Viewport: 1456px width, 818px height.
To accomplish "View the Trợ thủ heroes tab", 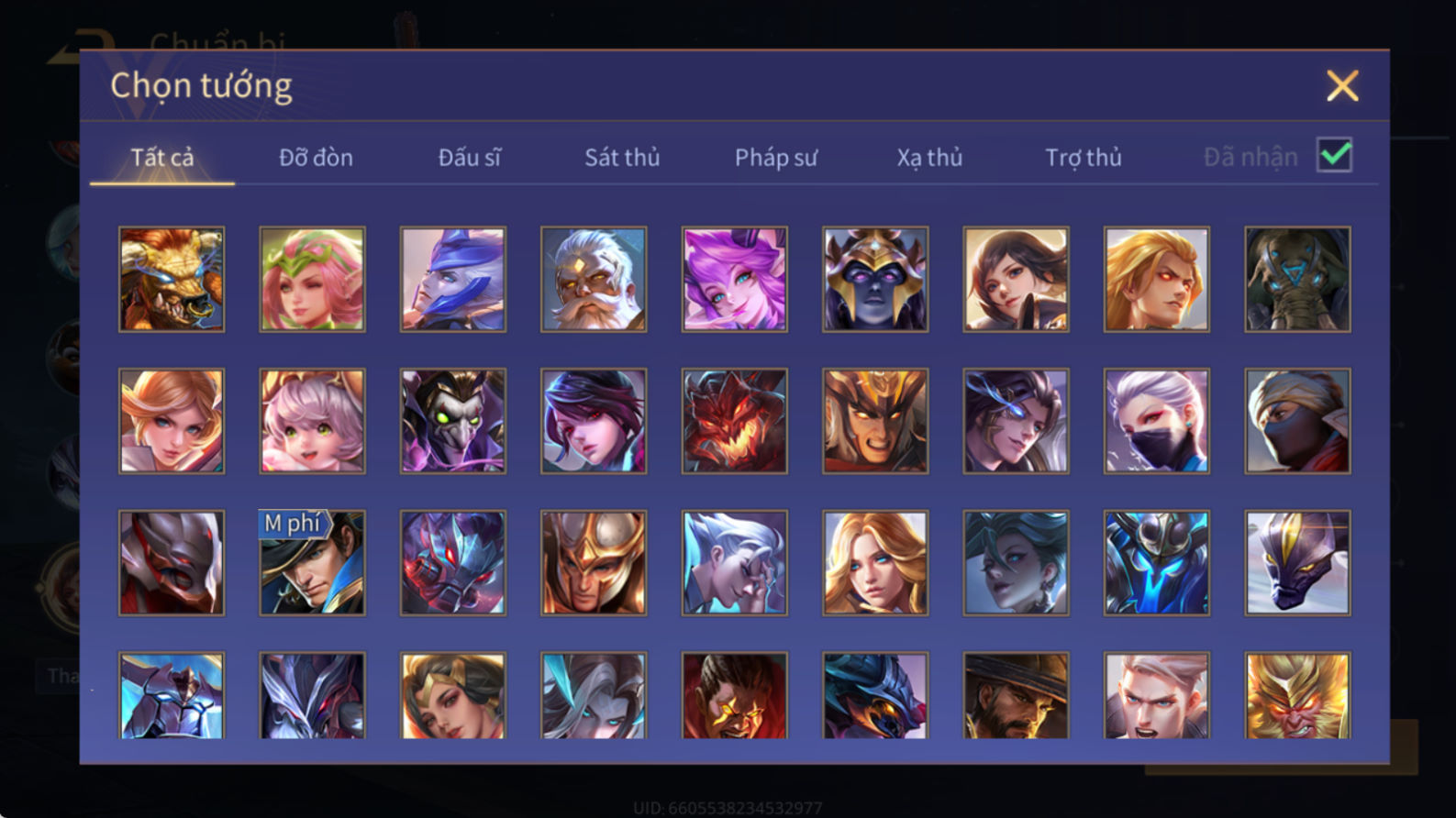I will tap(1084, 158).
